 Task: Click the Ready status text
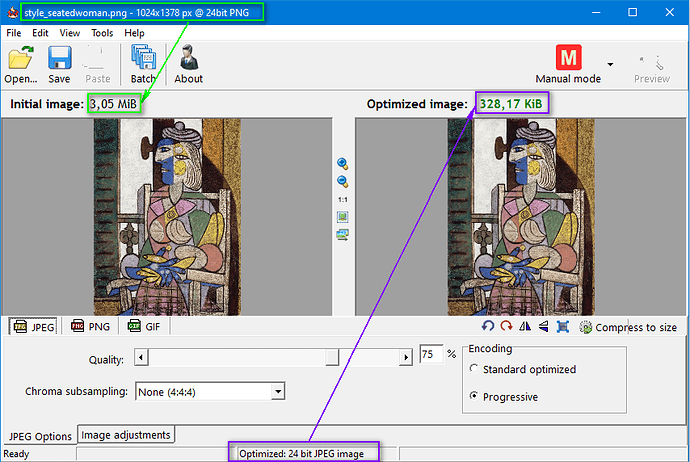(16, 454)
